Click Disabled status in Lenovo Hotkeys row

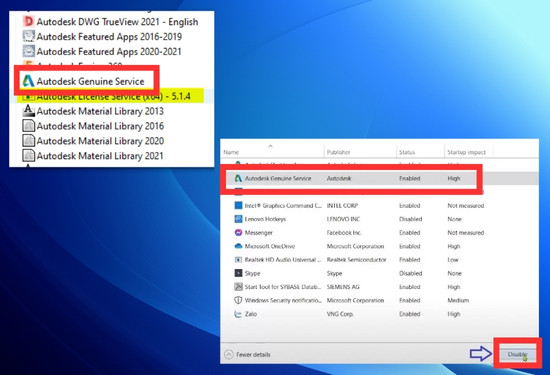(x=410, y=219)
